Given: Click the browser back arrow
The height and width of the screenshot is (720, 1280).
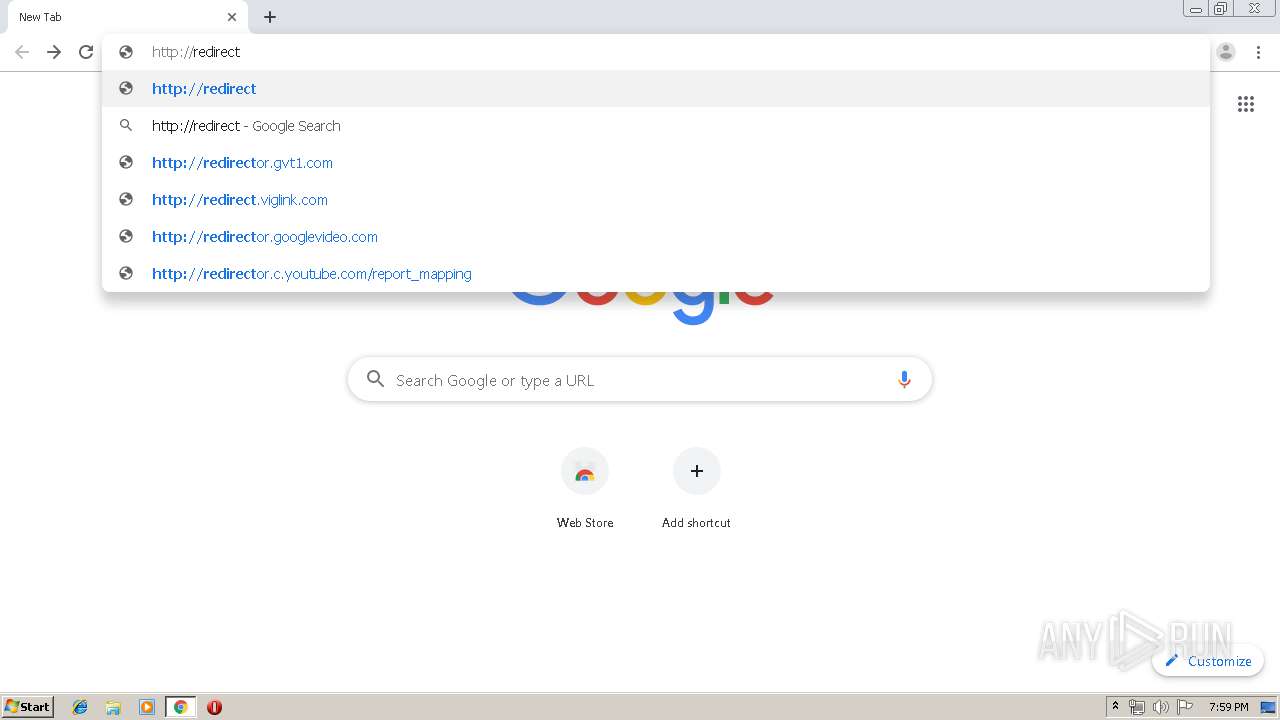Looking at the screenshot, I should [x=22, y=52].
